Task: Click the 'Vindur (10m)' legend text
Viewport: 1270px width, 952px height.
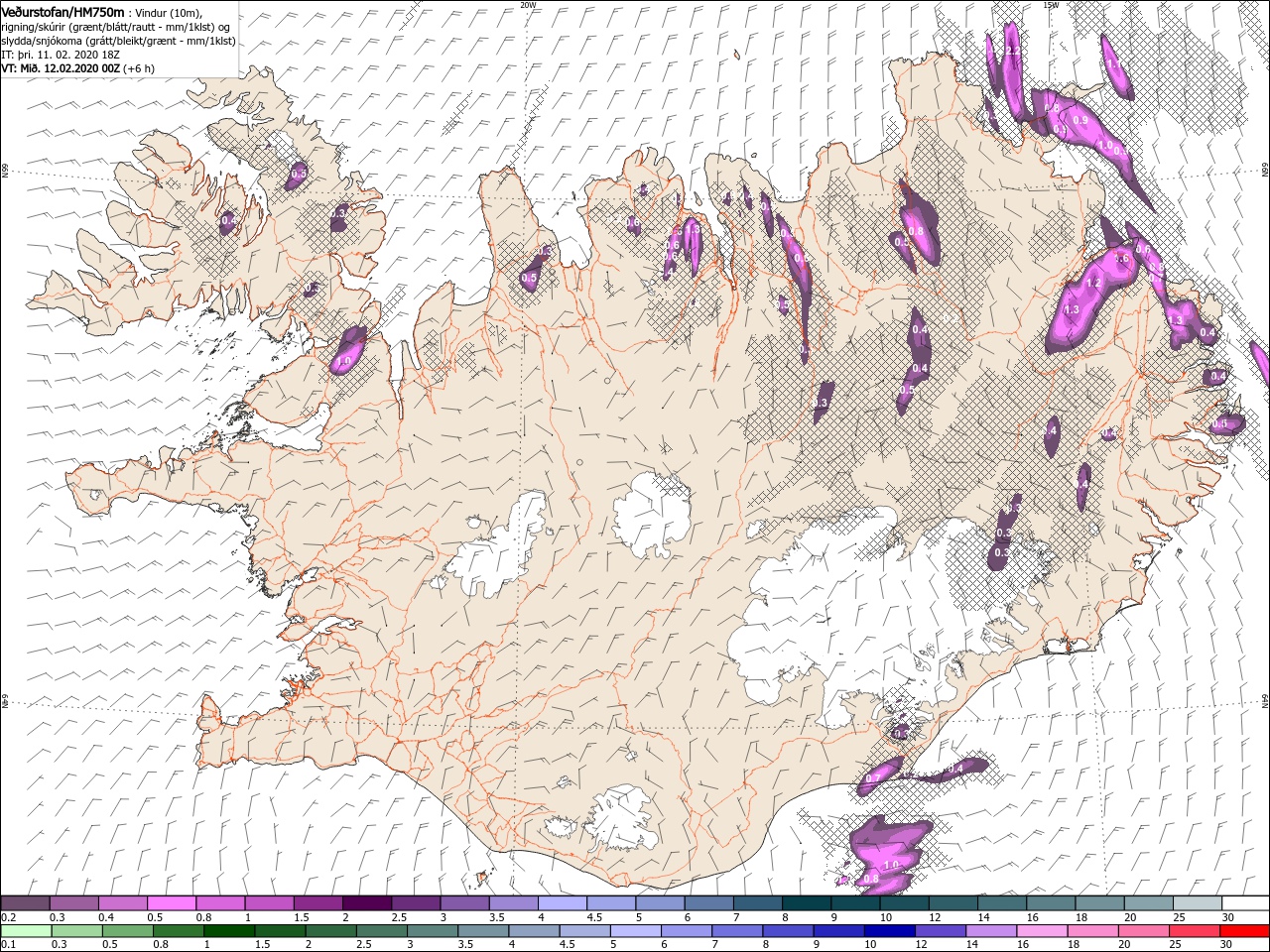Action: (167, 12)
